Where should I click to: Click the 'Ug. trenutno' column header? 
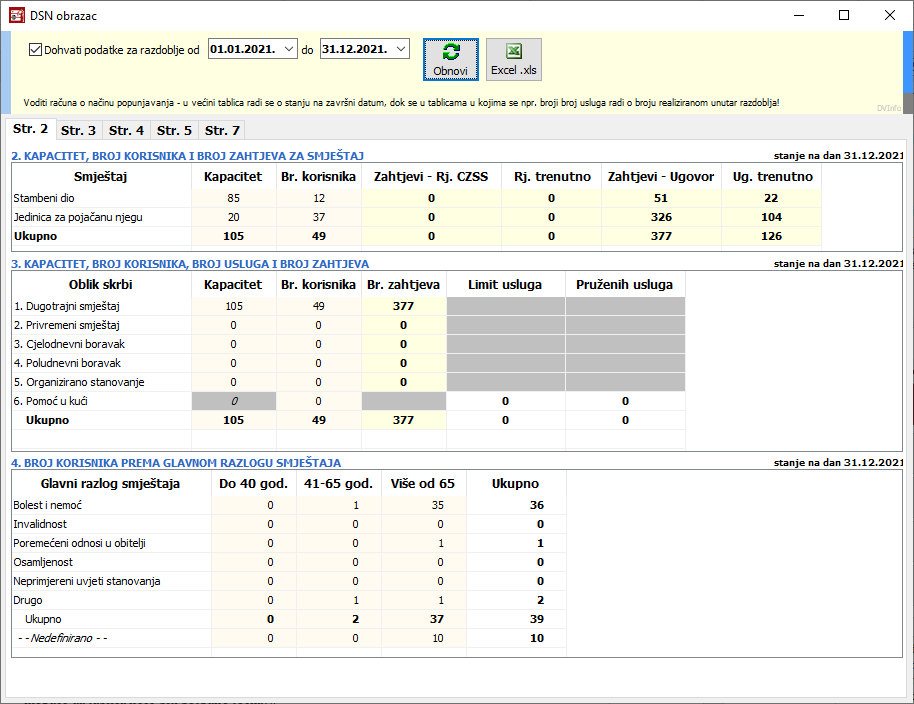pos(771,176)
